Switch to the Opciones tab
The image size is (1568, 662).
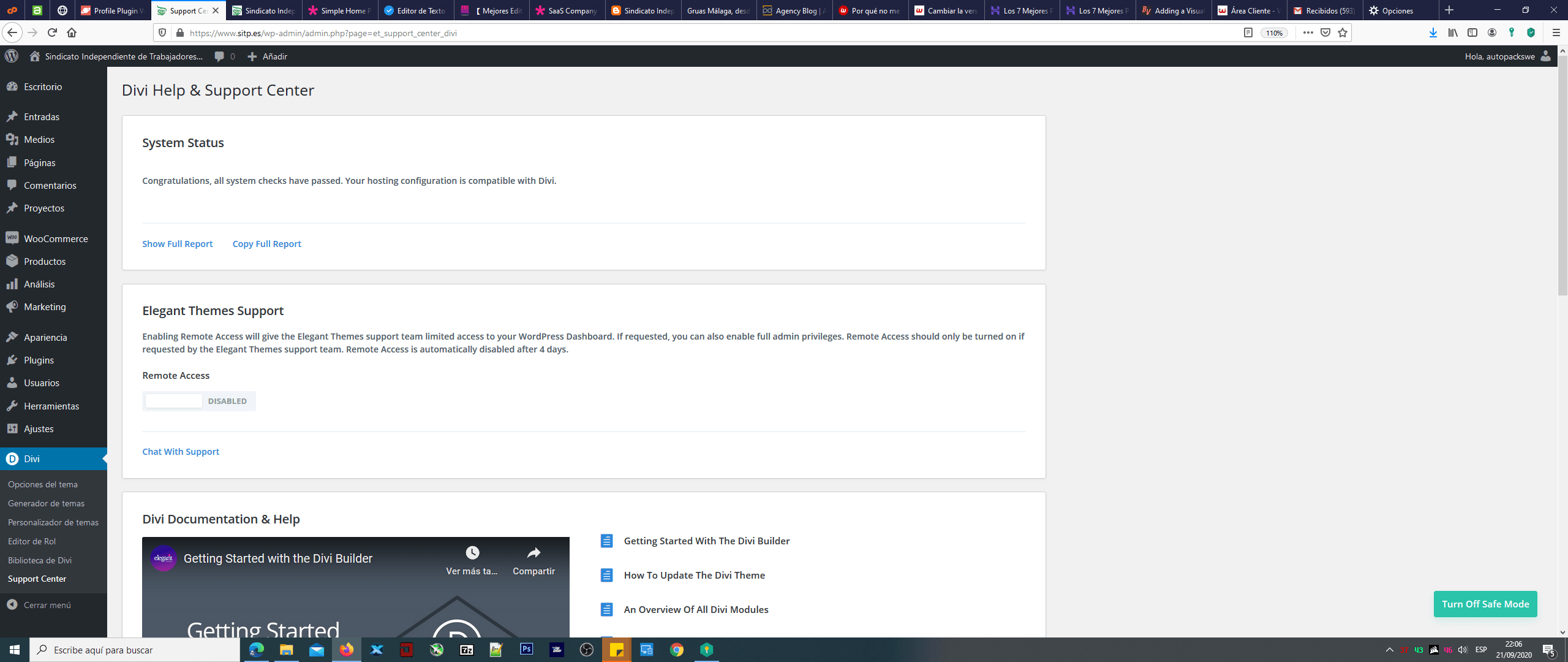pos(1401,10)
